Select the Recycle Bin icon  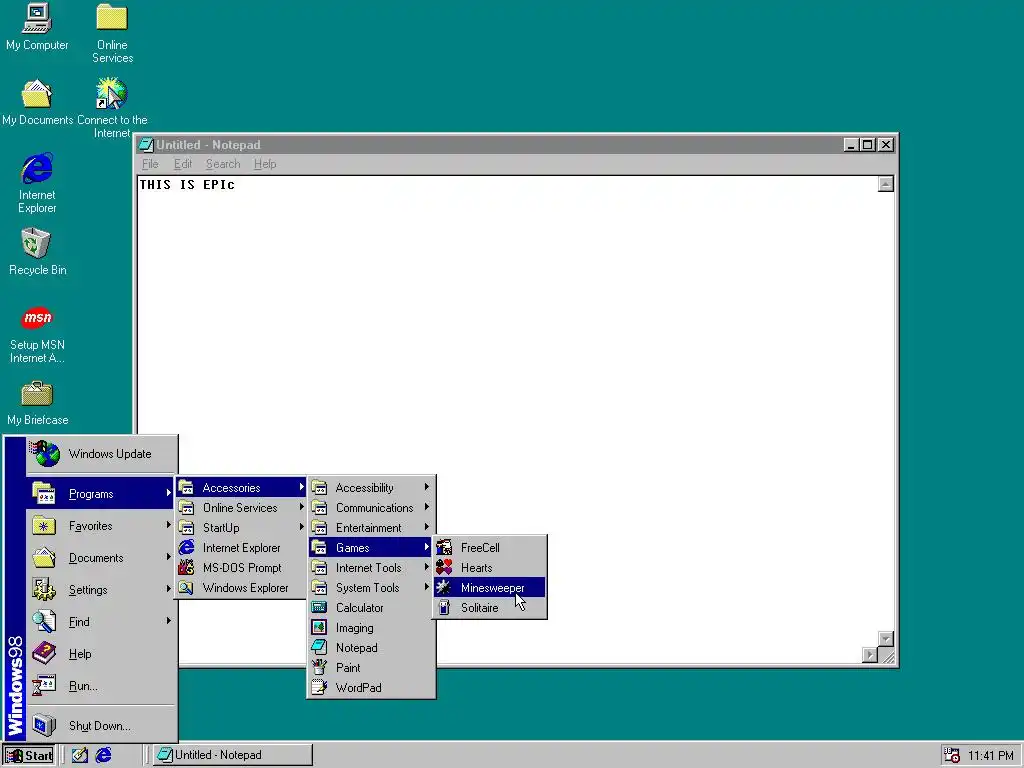click(x=37, y=251)
